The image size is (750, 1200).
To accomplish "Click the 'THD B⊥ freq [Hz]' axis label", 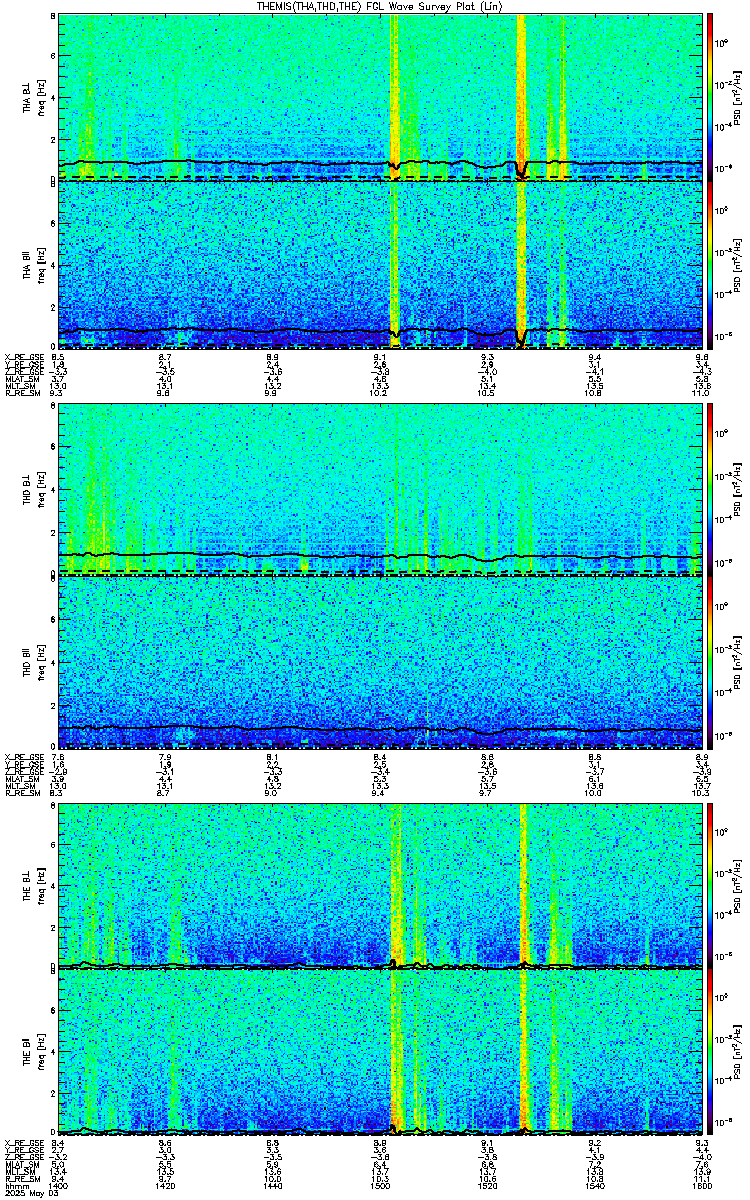I will click(x=33, y=489).
